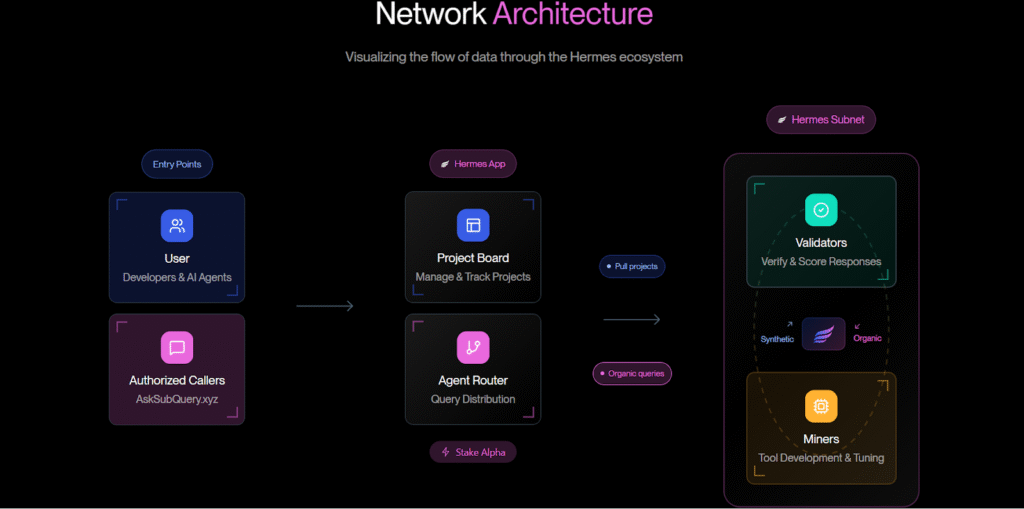The width and height of the screenshot is (1024, 509).
Task: Click the Synthetic label with arrow
Action: pyautogui.click(x=777, y=338)
